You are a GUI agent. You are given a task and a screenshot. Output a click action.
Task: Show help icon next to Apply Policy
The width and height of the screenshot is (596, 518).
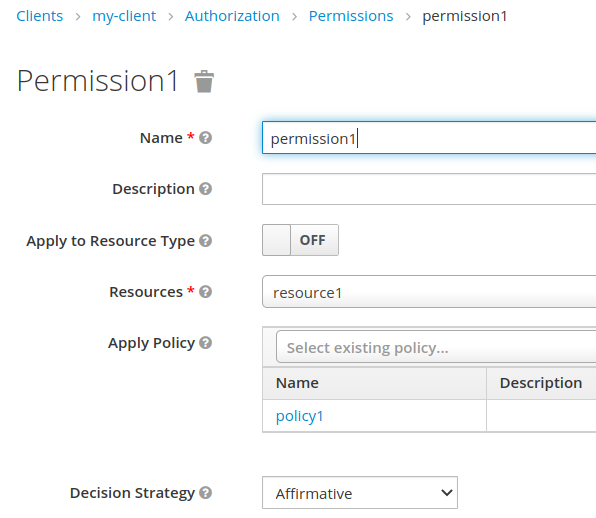click(x=205, y=342)
